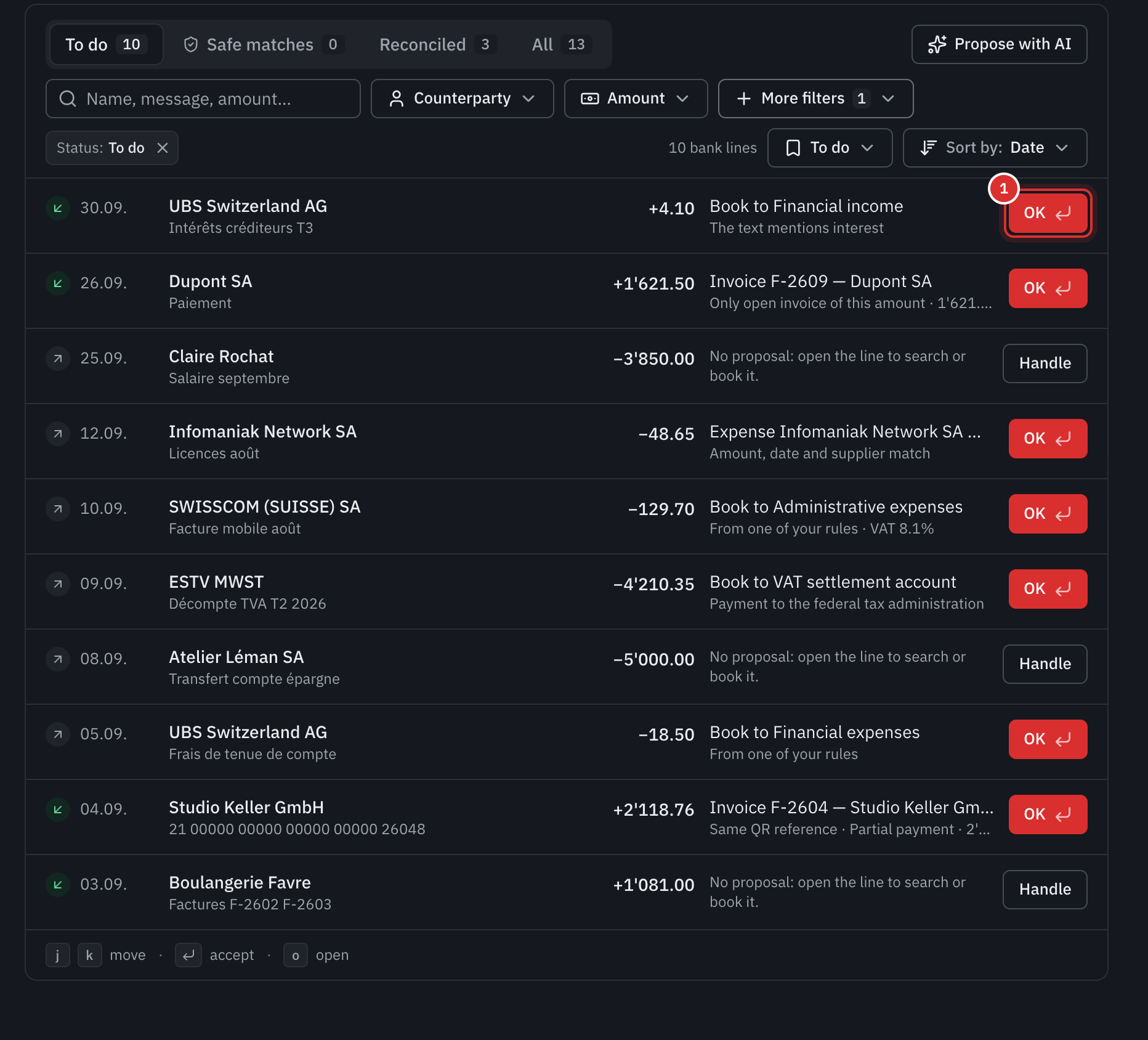Viewport: 1148px width, 1040px height.
Task: Open the Safe matches tab
Action: pos(263,44)
